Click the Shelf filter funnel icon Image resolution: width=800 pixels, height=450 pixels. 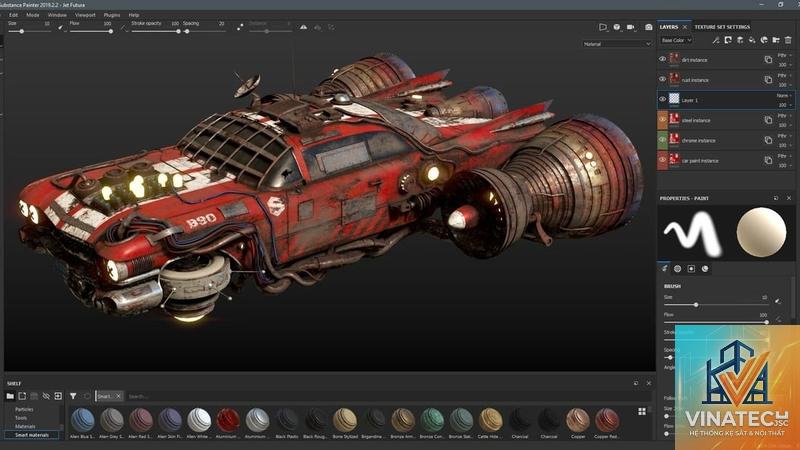73,396
